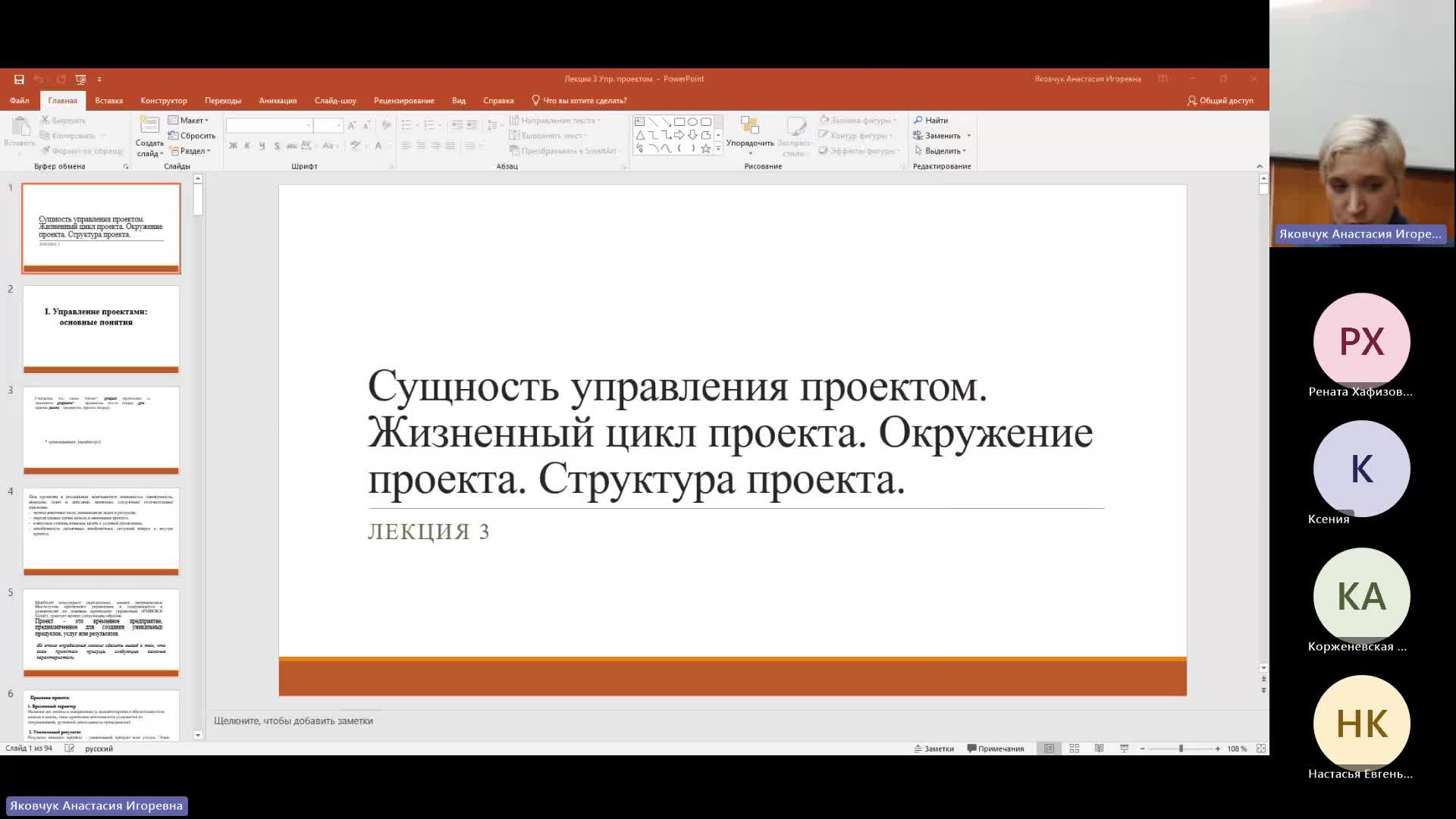Open the Справка ribbon tab
The height and width of the screenshot is (819, 1456).
[x=498, y=100]
